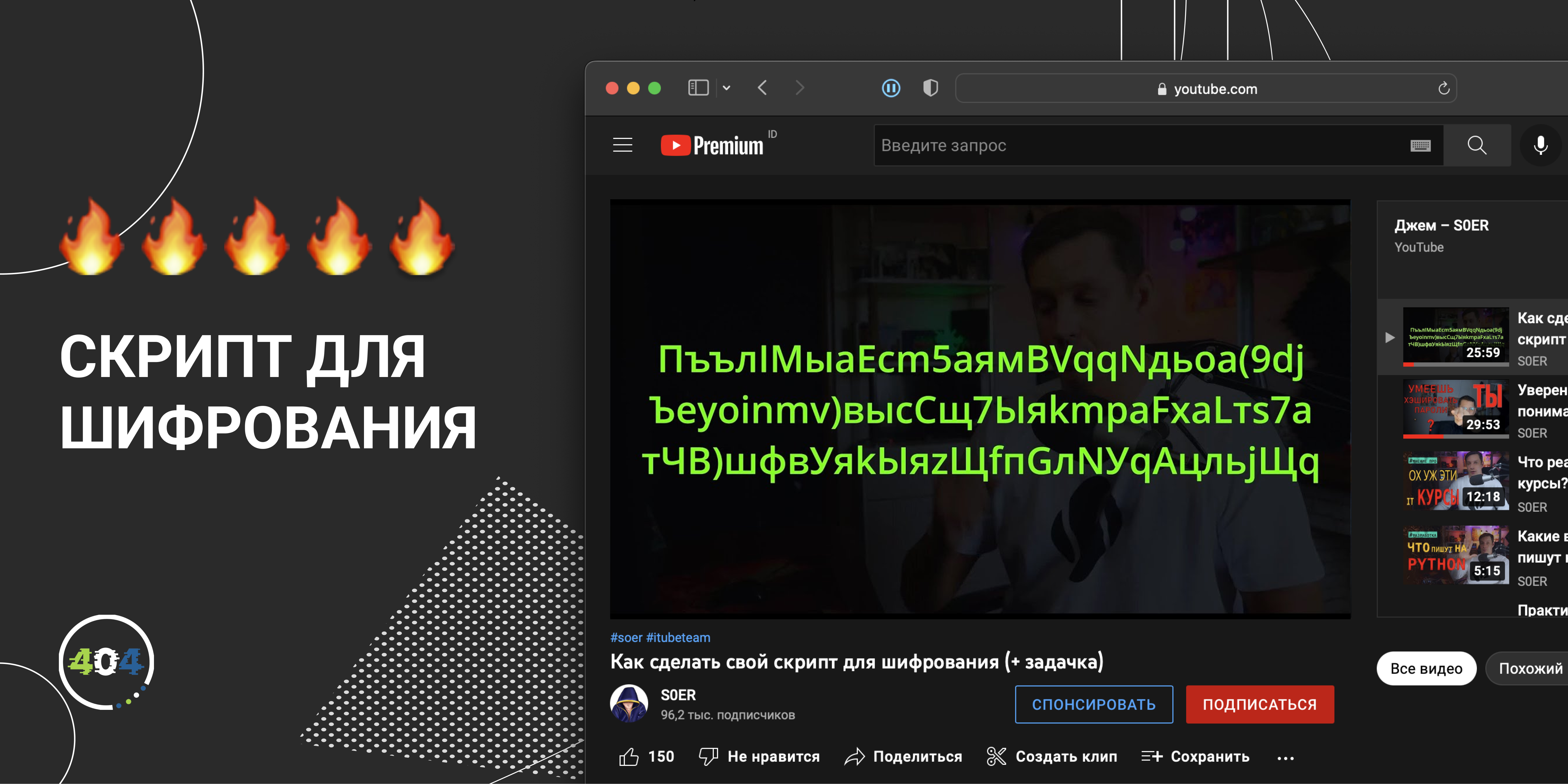
Task: Open the YouTube hamburger menu
Action: [x=622, y=145]
